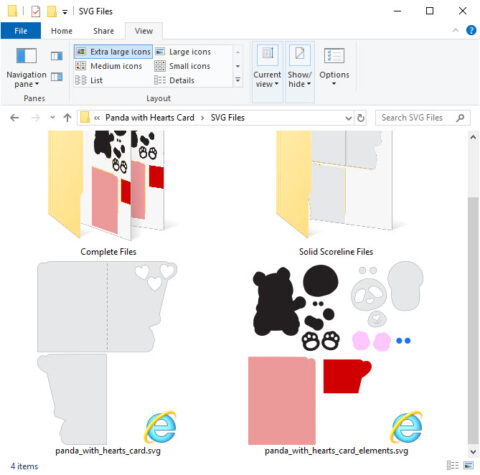
Task: Select Small icons layout
Action: pos(183,66)
